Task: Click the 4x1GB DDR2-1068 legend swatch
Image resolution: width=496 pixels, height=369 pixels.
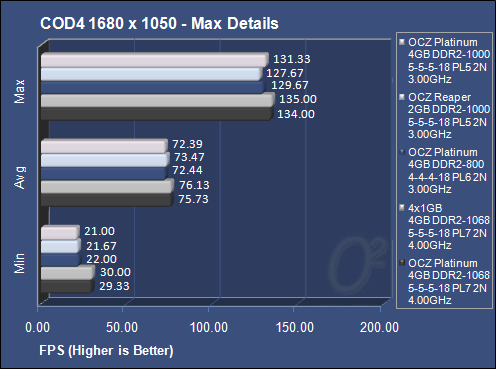Action: 402,208
